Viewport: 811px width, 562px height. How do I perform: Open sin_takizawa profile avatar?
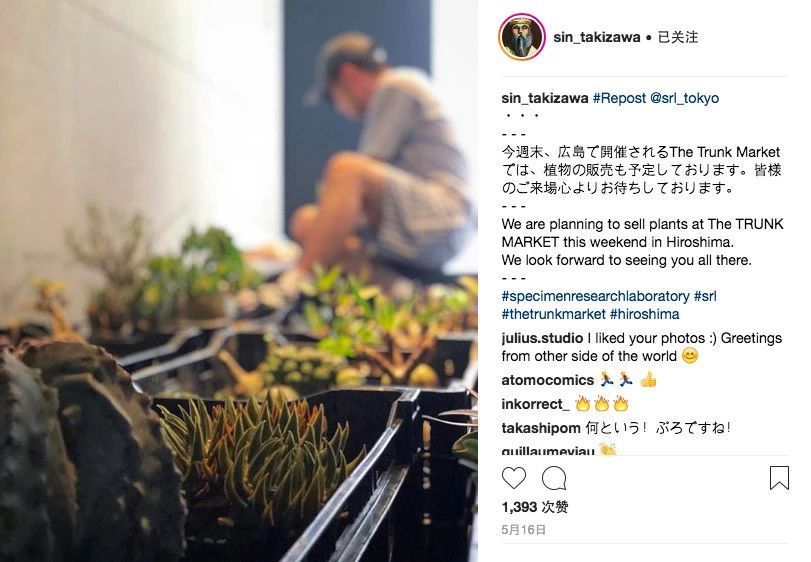pyautogui.click(x=521, y=37)
